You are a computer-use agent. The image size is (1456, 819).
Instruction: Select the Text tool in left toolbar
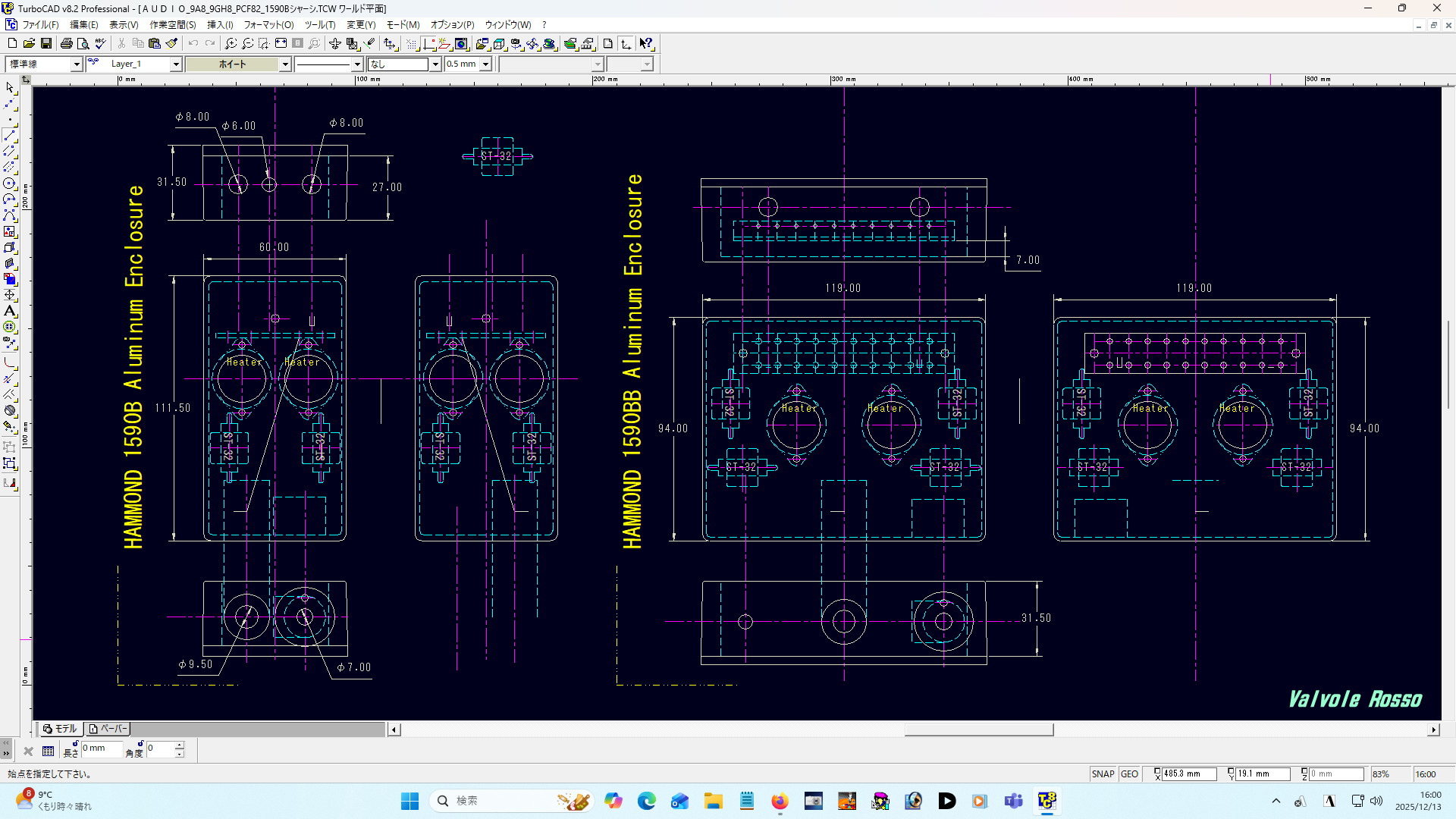tap(10, 311)
